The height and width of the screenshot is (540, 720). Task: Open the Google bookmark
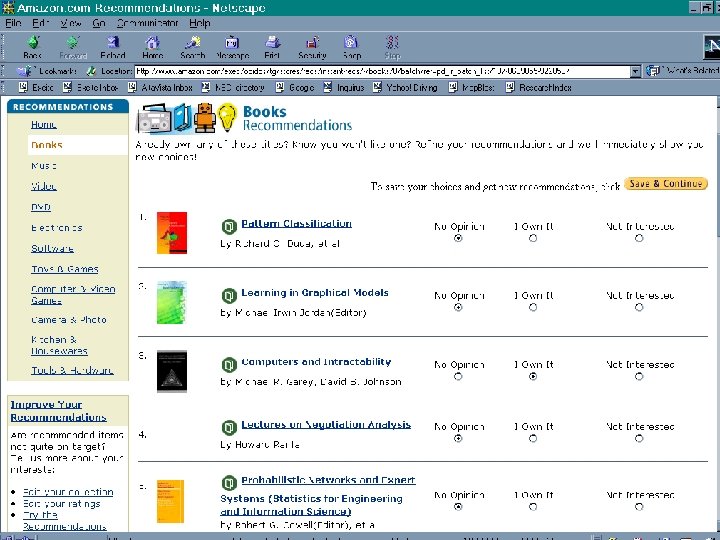pos(295,87)
